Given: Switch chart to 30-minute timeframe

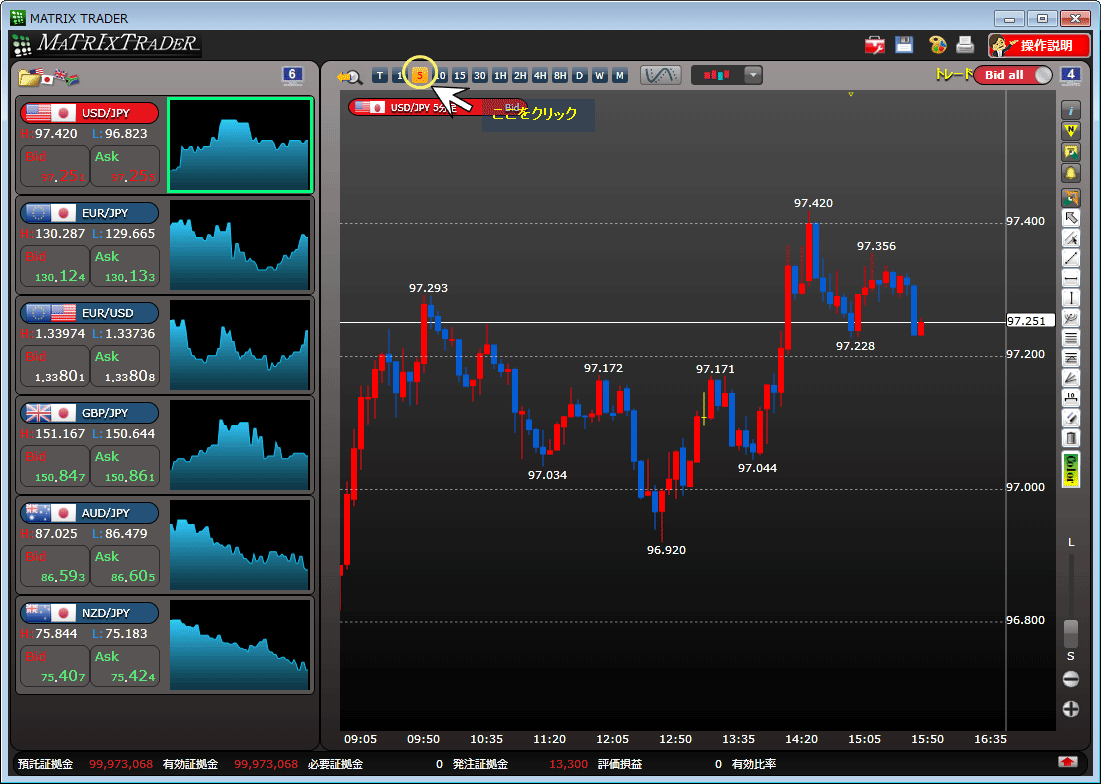Looking at the screenshot, I should [480, 76].
